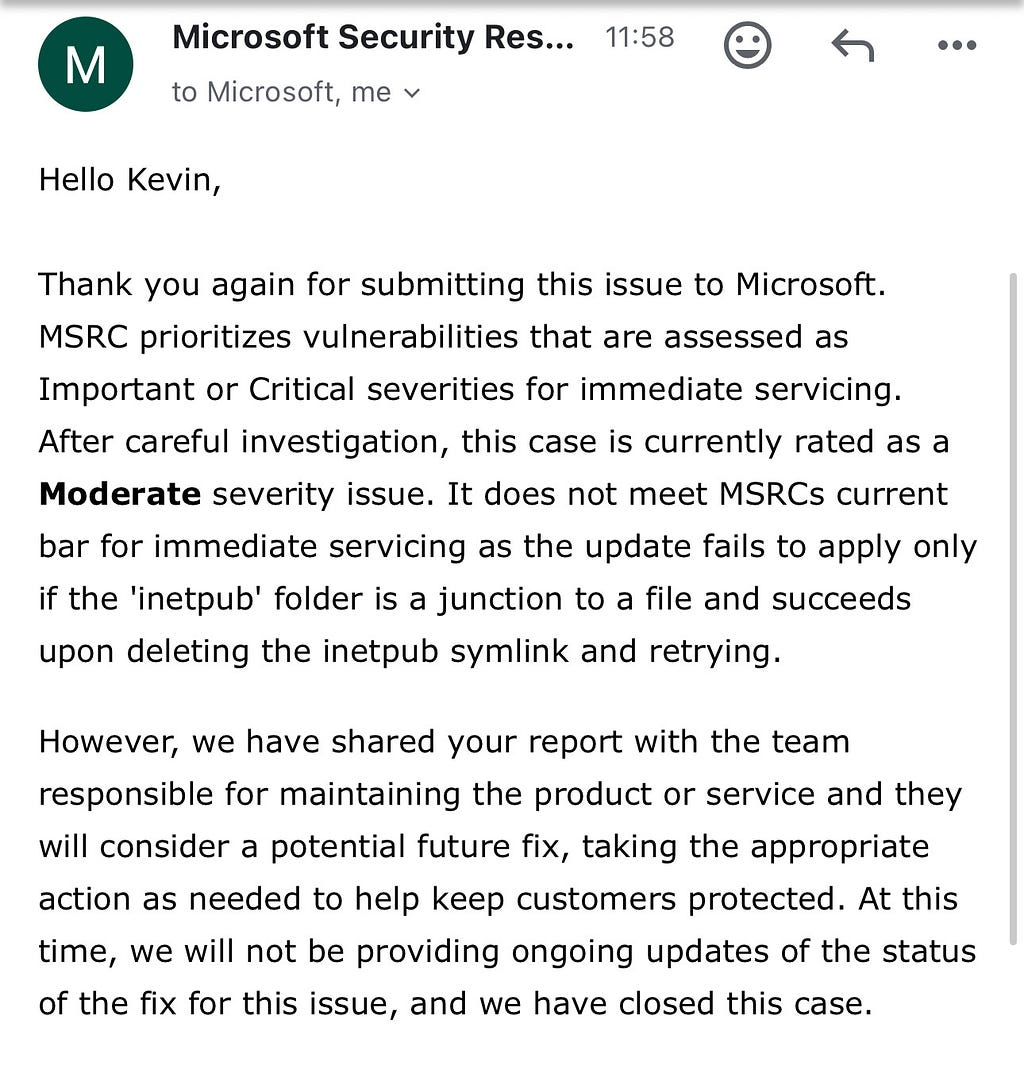Click the 'However, we have shared' sentence

coord(444,741)
